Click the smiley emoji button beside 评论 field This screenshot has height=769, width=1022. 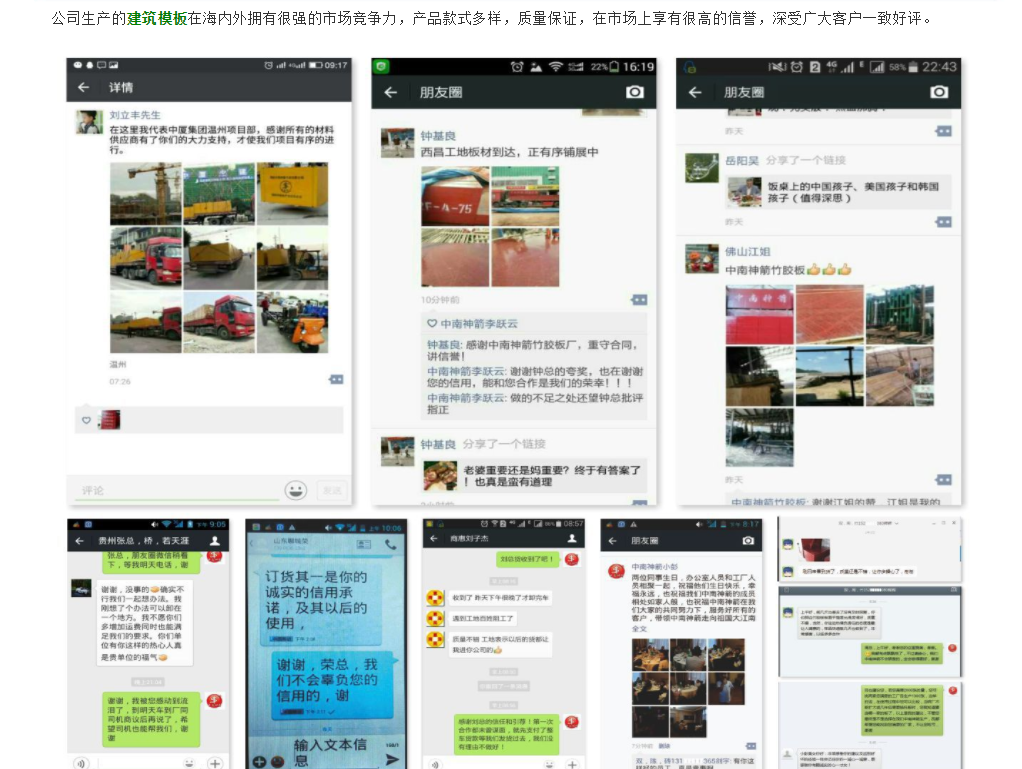[x=295, y=490]
